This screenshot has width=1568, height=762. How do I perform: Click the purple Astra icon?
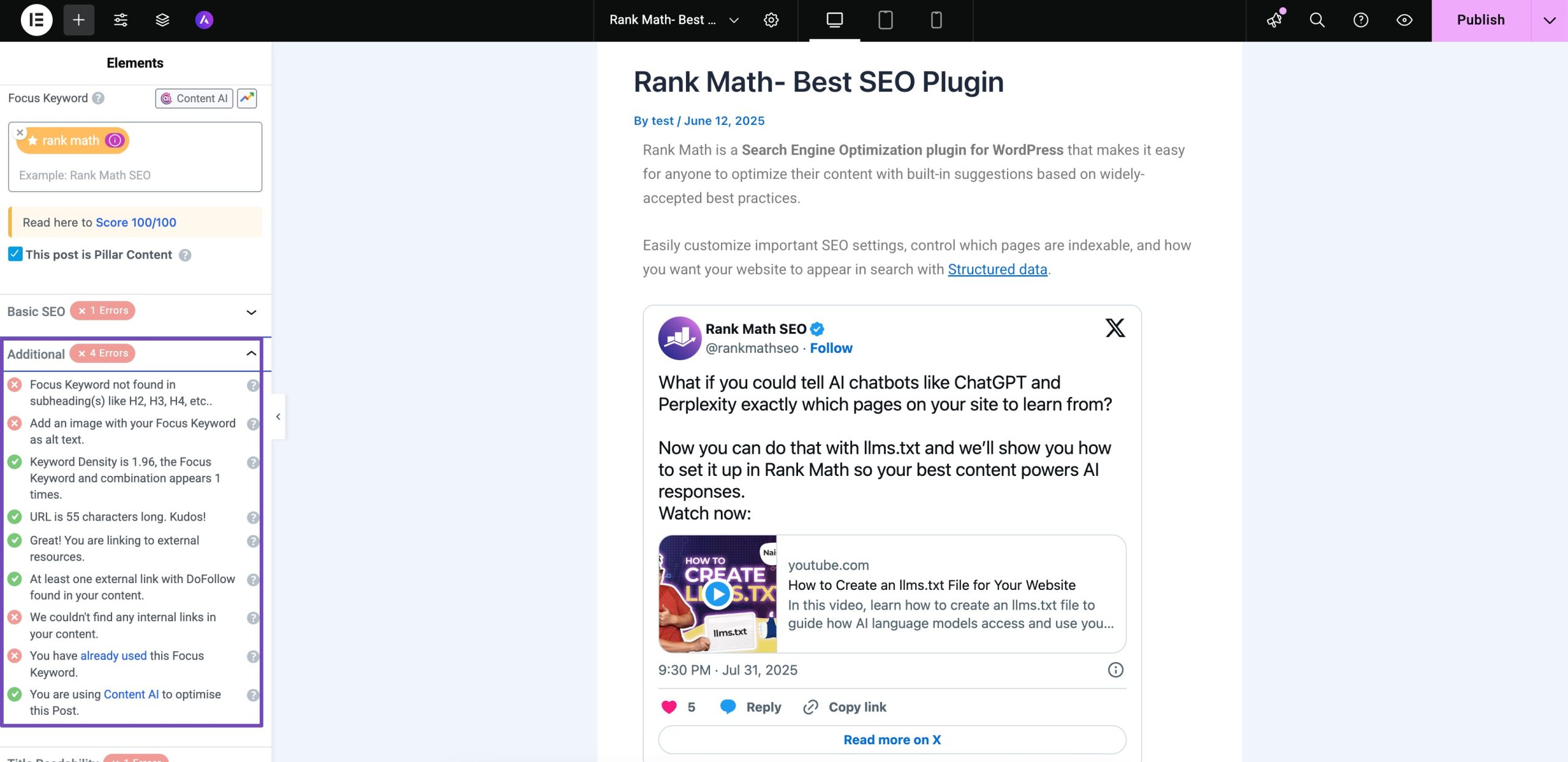tap(204, 20)
